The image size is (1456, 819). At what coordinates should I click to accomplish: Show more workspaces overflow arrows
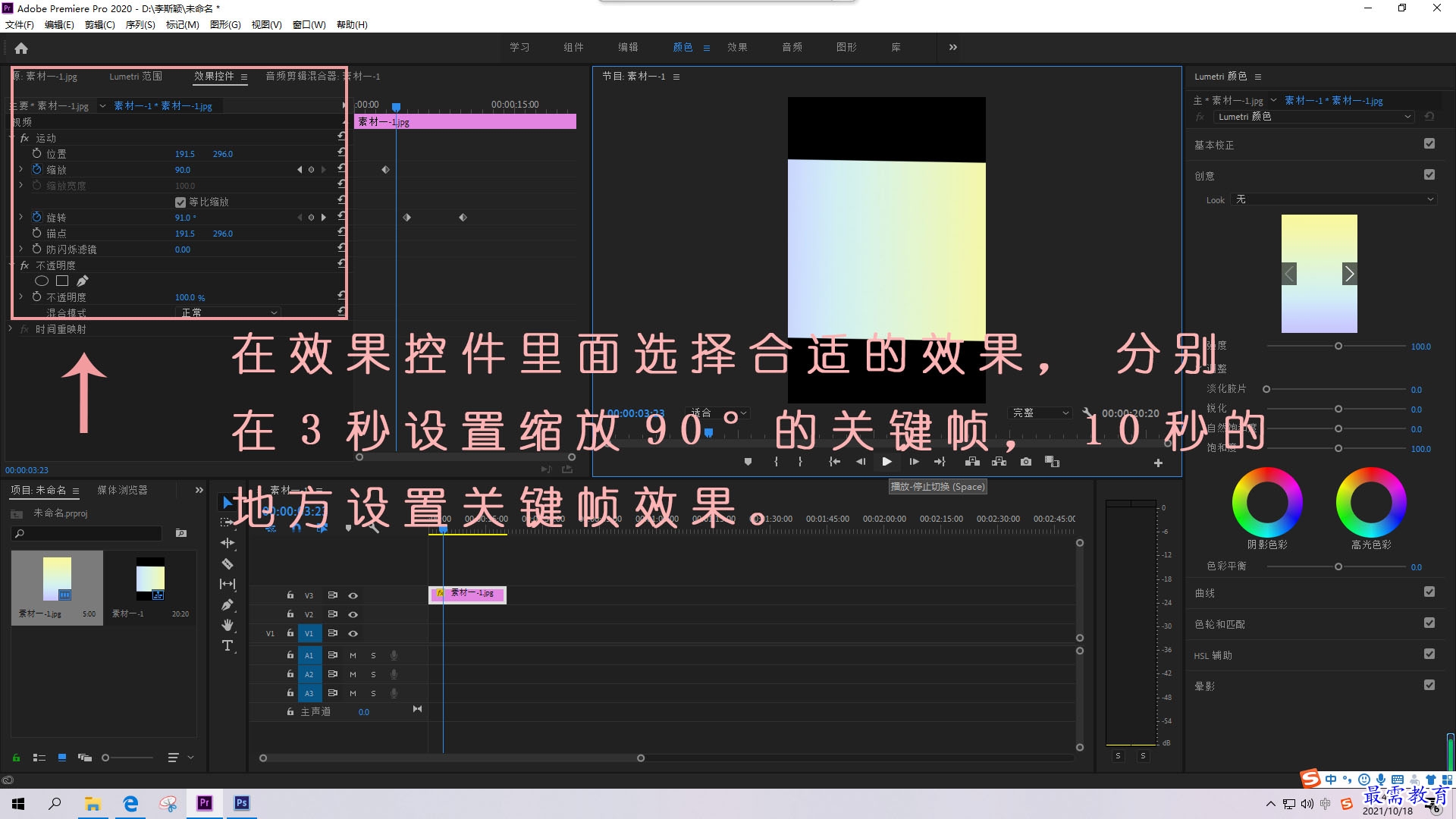click(953, 47)
